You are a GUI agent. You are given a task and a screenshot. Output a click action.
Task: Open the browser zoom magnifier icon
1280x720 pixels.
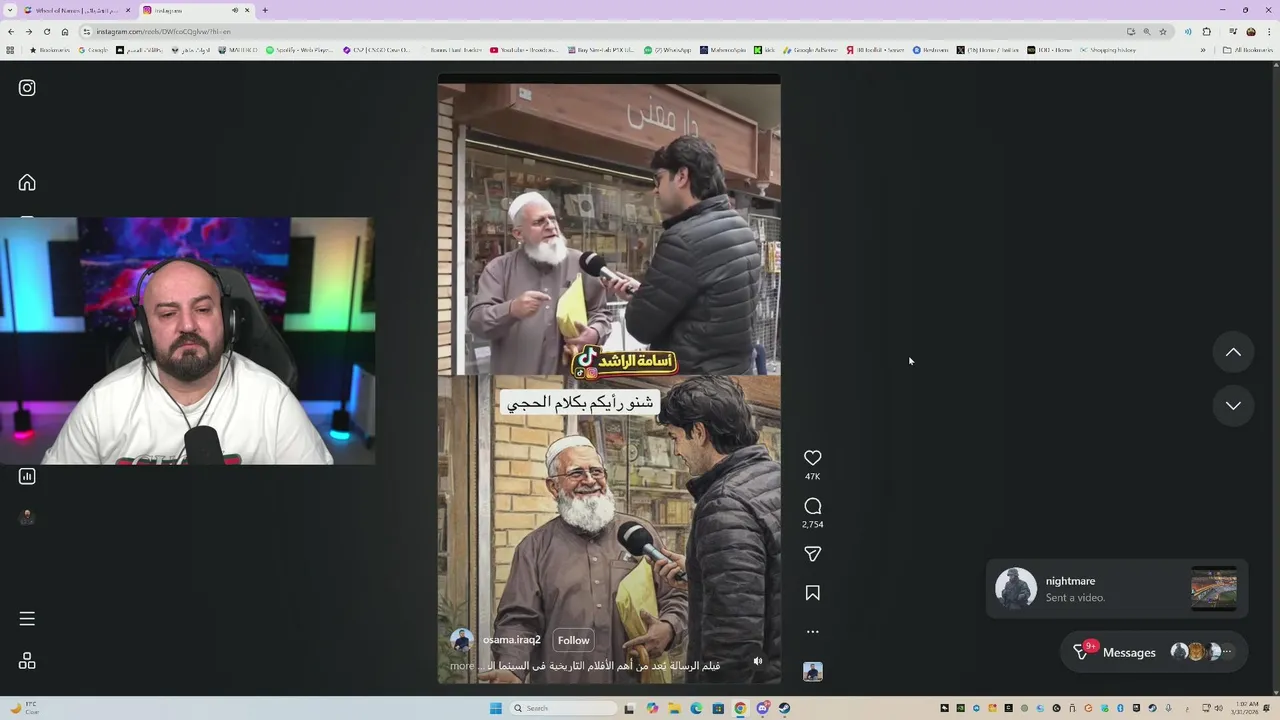tap(1147, 31)
